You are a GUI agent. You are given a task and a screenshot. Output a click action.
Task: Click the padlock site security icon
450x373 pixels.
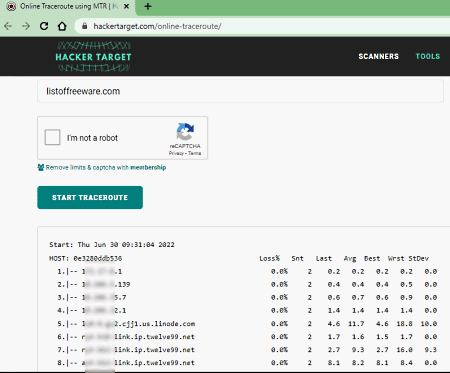click(x=85, y=26)
